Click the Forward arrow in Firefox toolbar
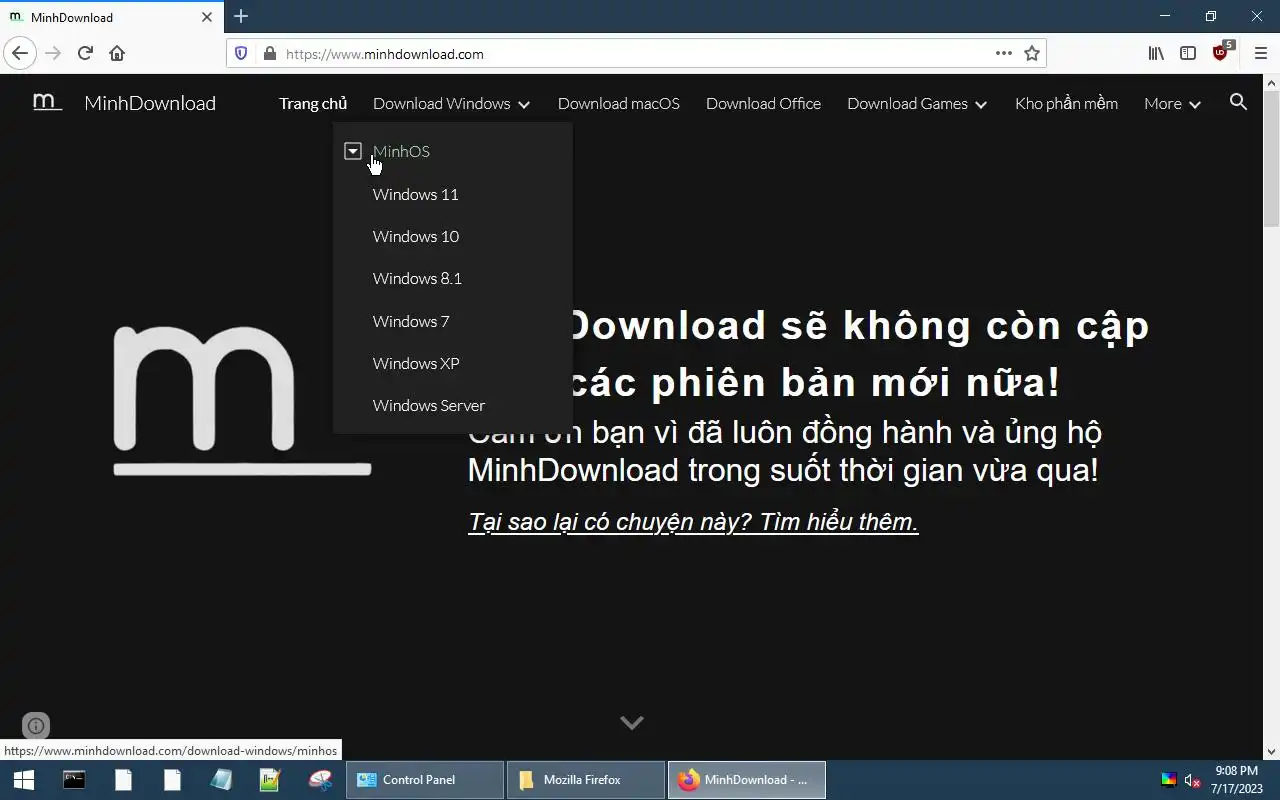 pyautogui.click(x=53, y=53)
